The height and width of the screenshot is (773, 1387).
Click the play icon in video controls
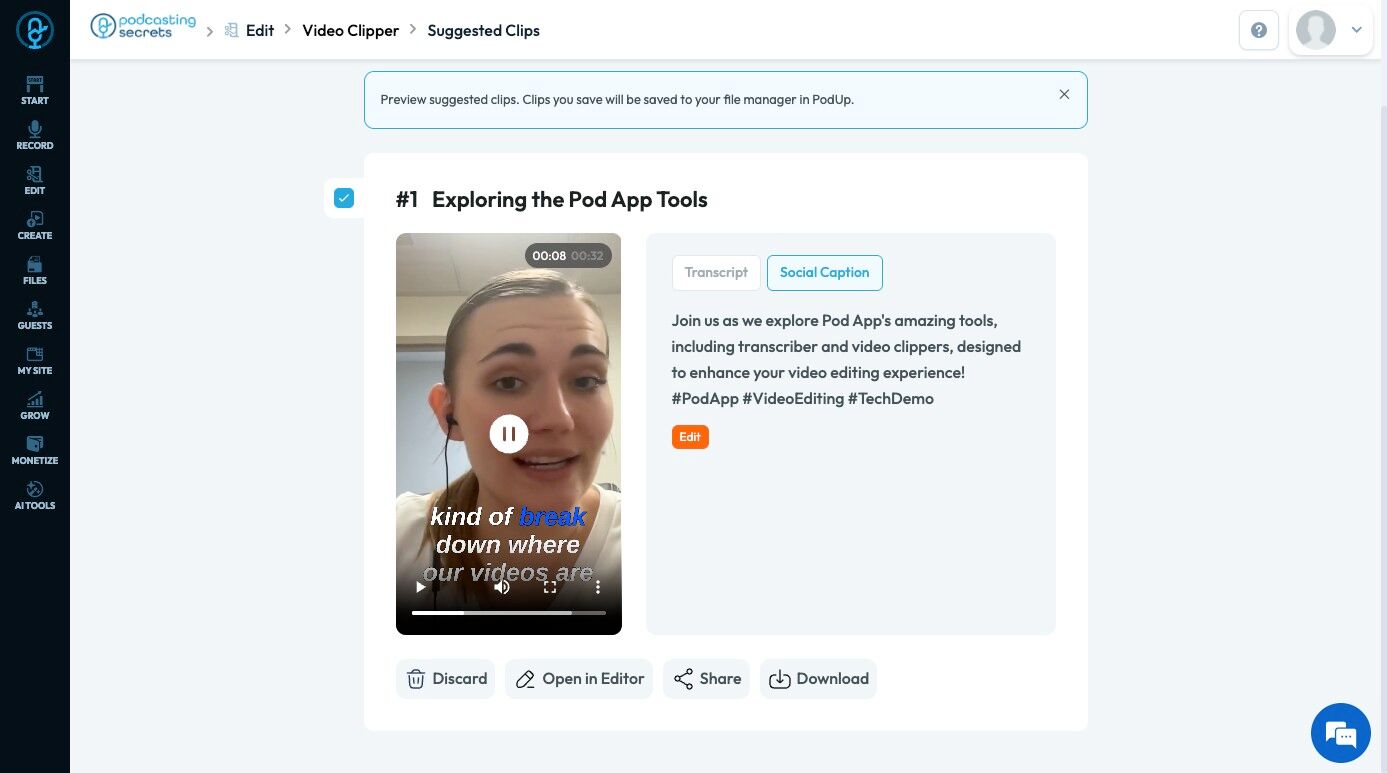point(421,587)
